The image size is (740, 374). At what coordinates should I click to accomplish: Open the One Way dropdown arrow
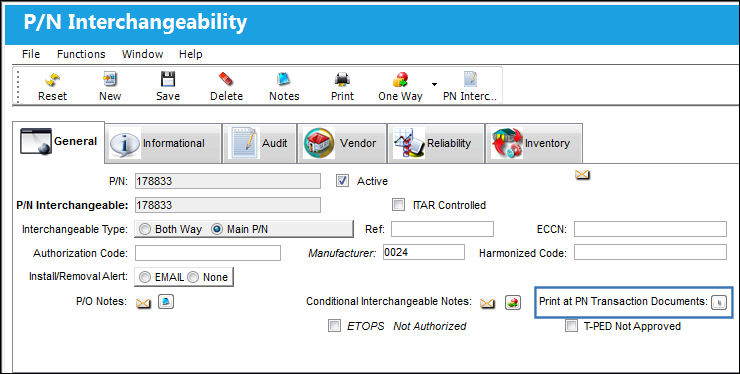click(x=434, y=85)
